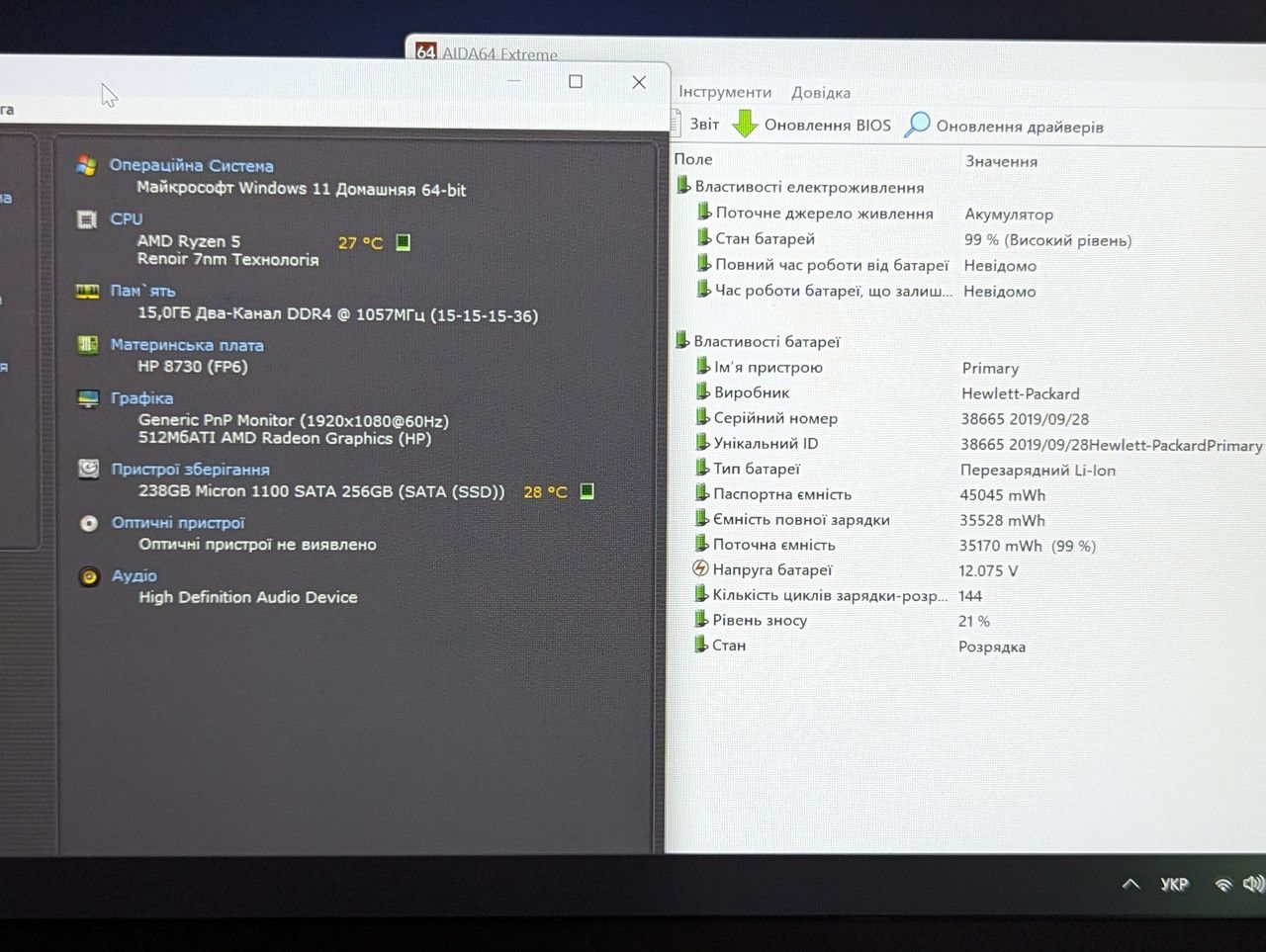Click the battery icon beside Рівень зносу
Image resolution: width=1266 pixels, height=952 pixels.
point(701,619)
